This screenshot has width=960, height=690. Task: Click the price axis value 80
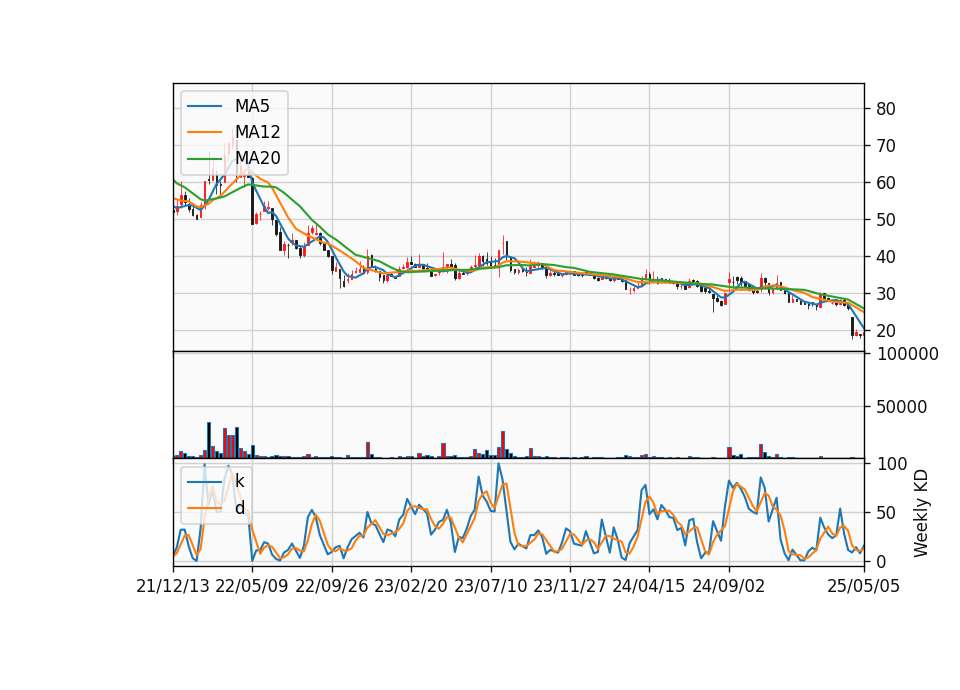[886, 109]
